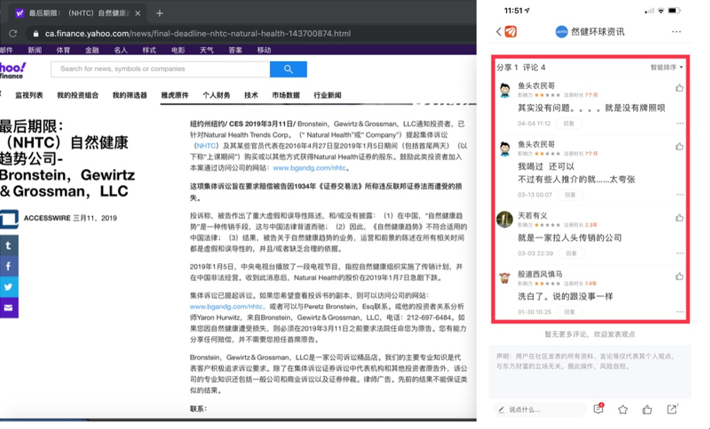710x429 pixels.
Task: Open the 然健环球资讯 channel avatar
Action: [x=561, y=32]
